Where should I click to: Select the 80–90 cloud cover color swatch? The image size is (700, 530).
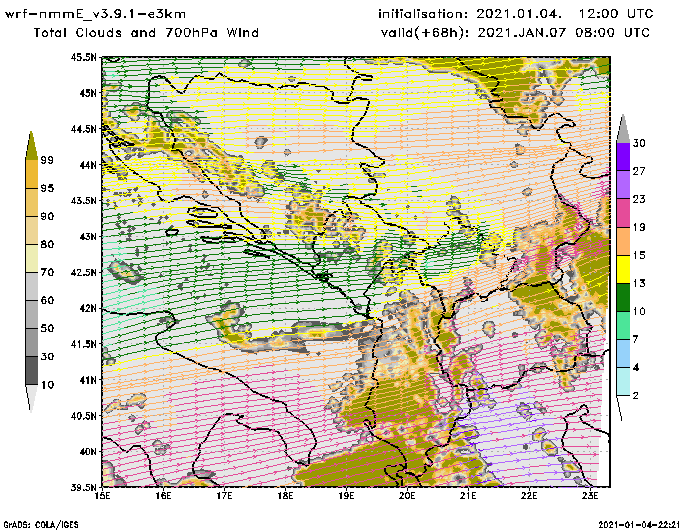tap(32, 230)
